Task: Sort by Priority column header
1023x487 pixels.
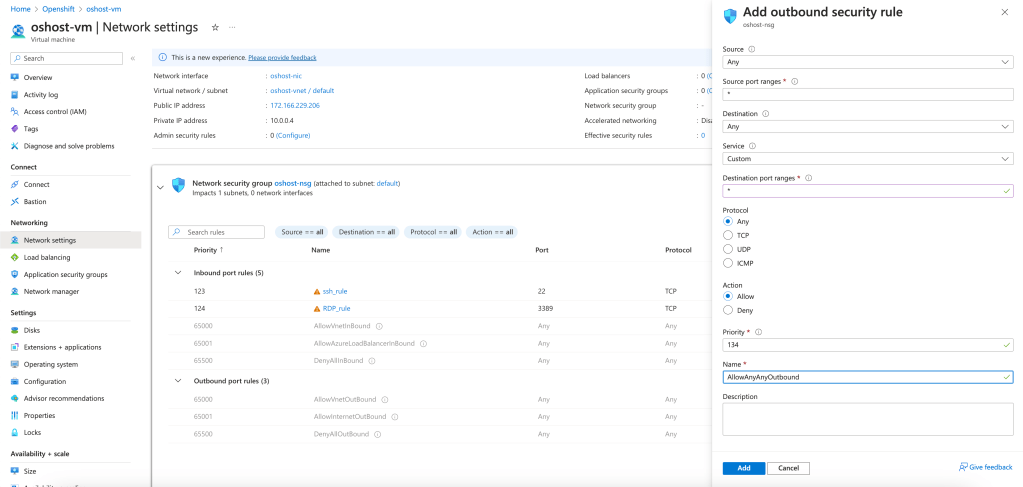Action: click(208, 250)
